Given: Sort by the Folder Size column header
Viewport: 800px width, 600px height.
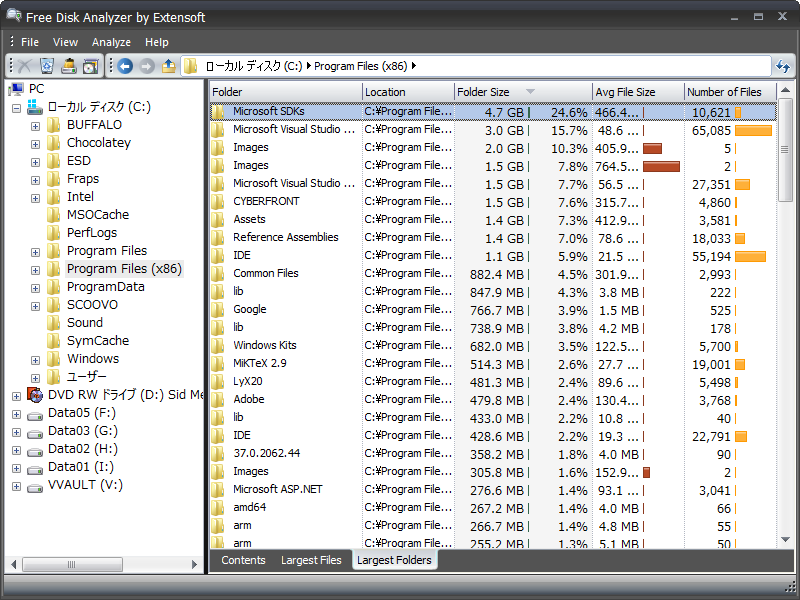Looking at the screenshot, I should 523,92.
